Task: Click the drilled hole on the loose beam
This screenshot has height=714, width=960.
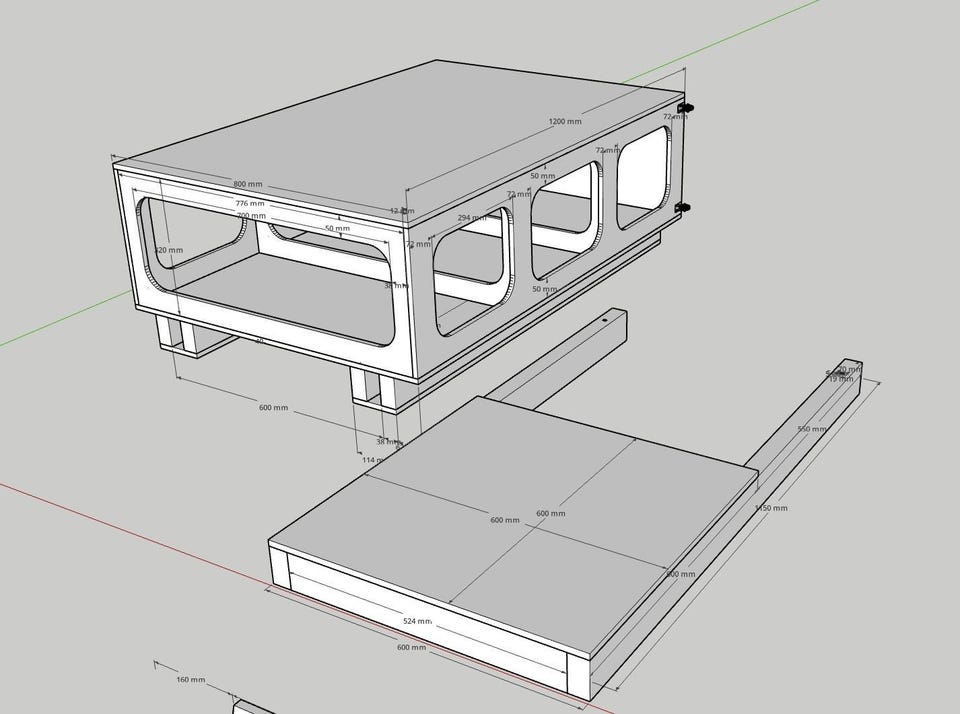Action: pos(605,320)
